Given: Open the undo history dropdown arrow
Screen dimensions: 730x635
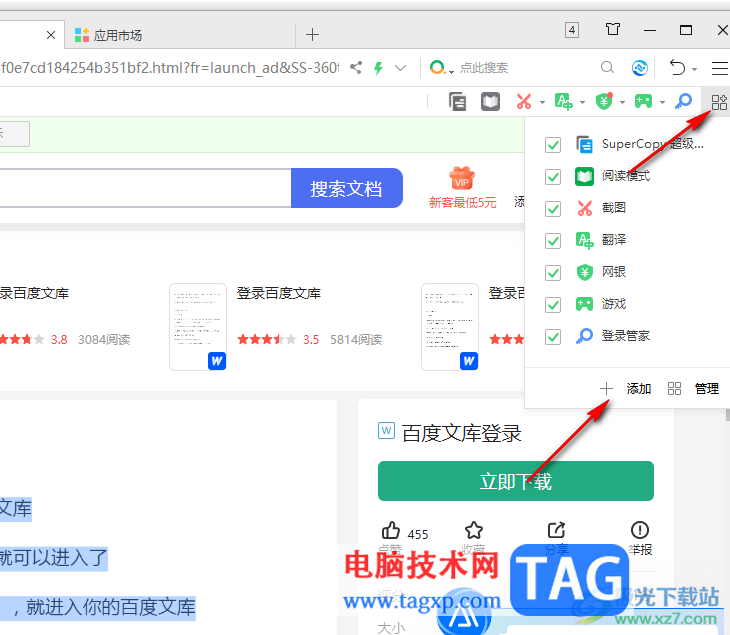Looking at the screenshot, I should coord(694,69).
